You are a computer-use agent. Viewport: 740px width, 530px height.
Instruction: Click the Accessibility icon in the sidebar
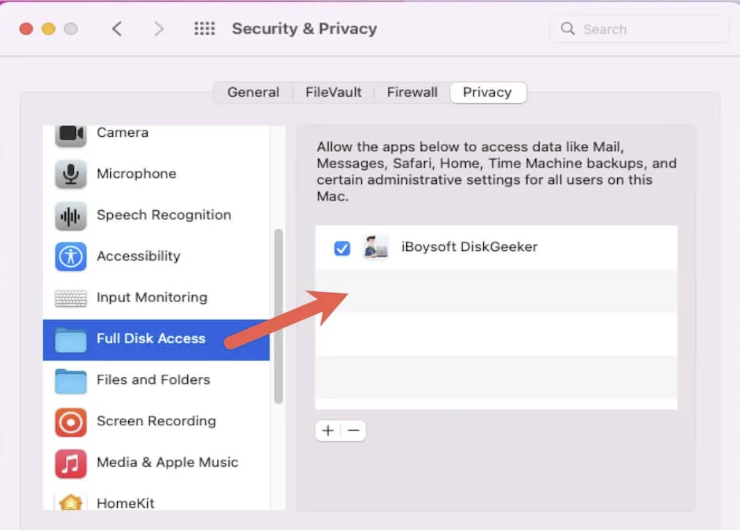(71, 257)
